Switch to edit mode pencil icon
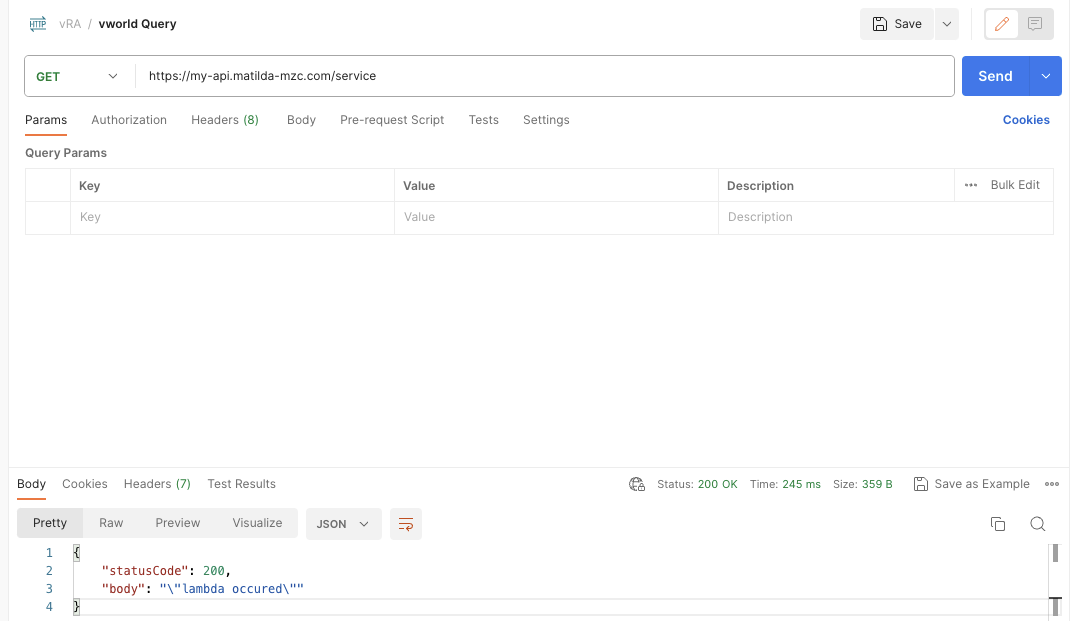The width and height of the screenshot is (1074, 621). pos(1001,24)
